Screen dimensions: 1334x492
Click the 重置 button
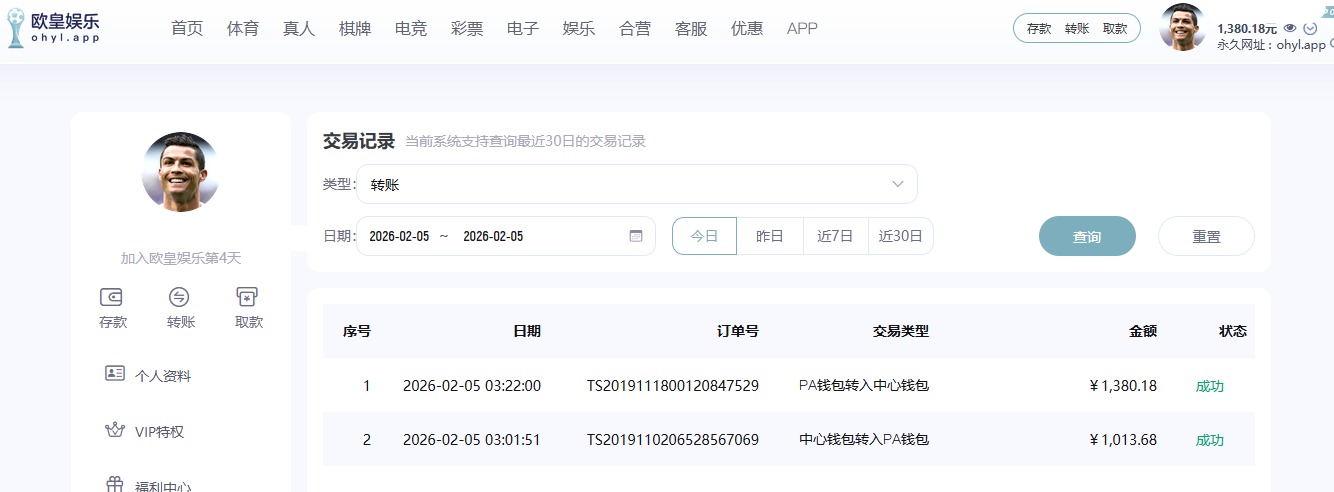(1206, 236)
